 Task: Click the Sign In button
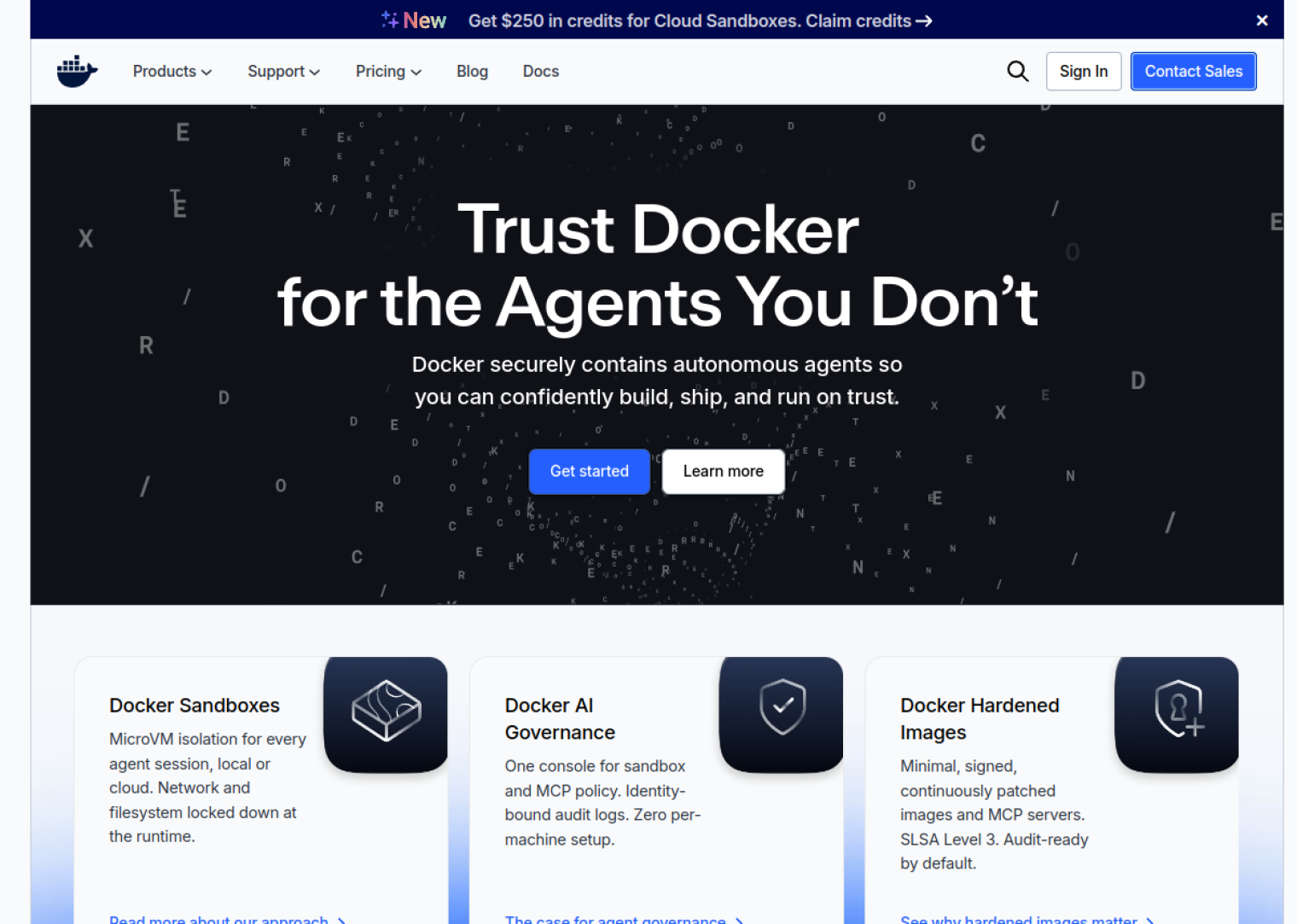coord(1084,72)
